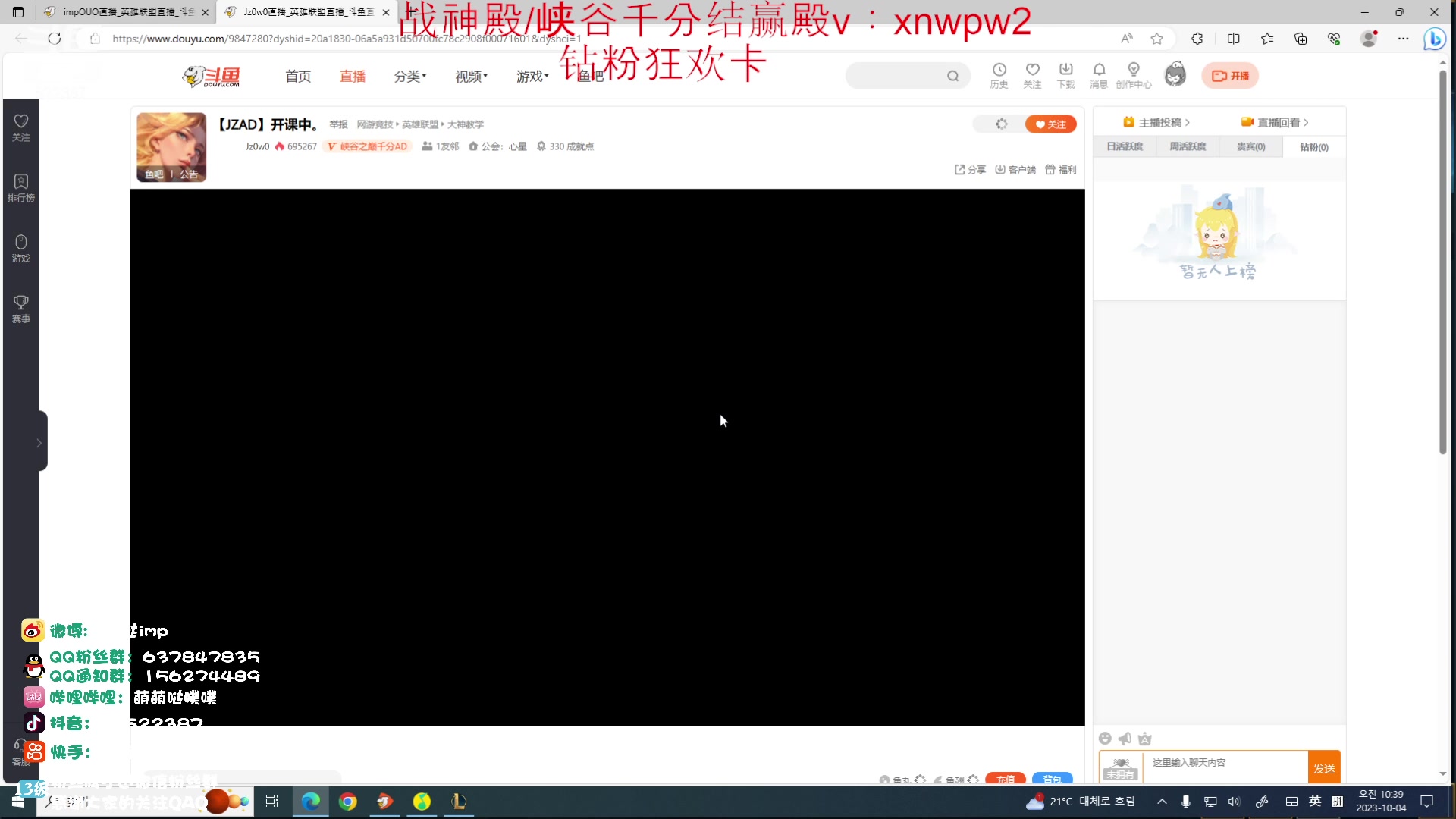1456x819 pixels.
Task: Switch to the 钻粉(0) tab
Action: coord(1313,146)
